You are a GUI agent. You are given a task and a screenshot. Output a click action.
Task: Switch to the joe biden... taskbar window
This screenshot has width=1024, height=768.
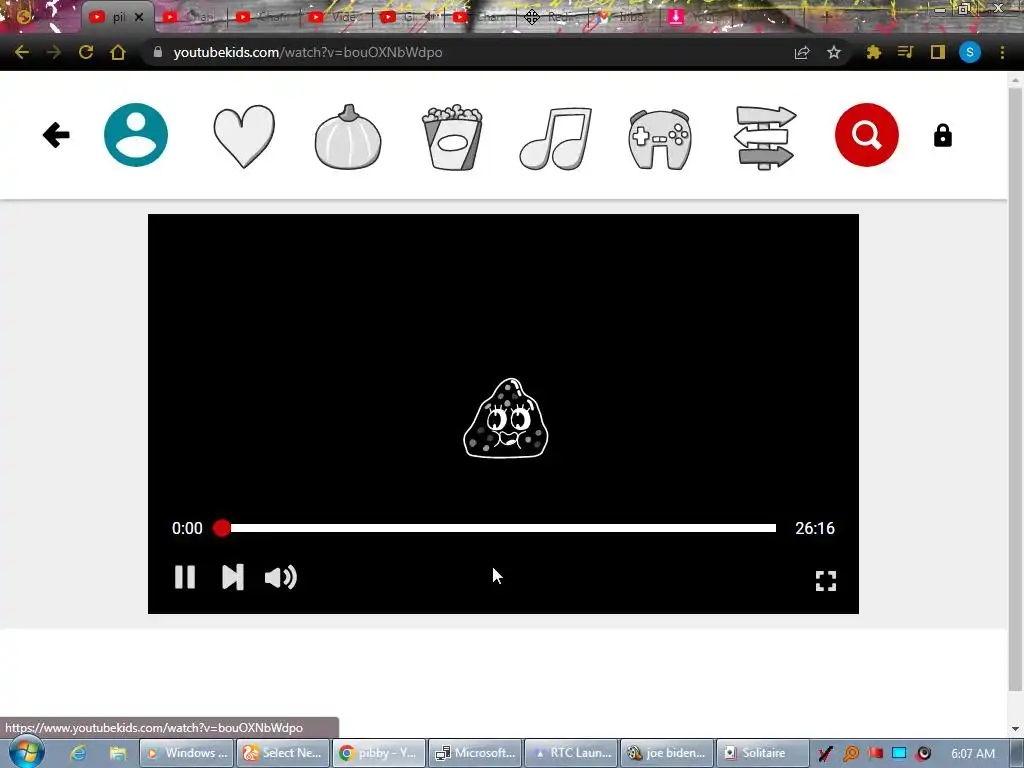(667, 753)
